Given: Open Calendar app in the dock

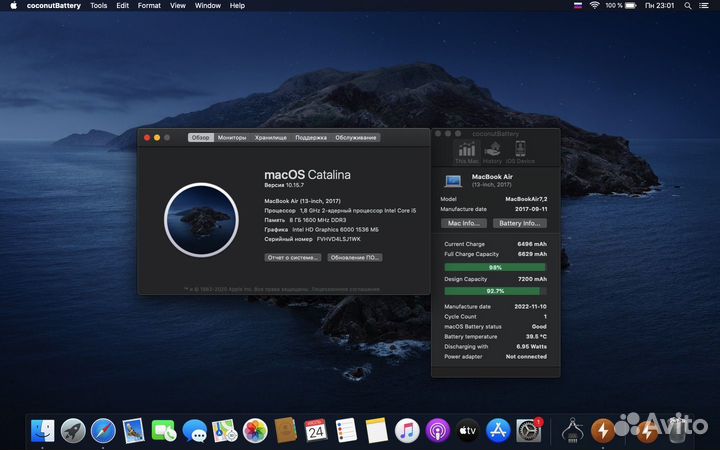Looking at the screenshot, I should [x=316, y=430].
